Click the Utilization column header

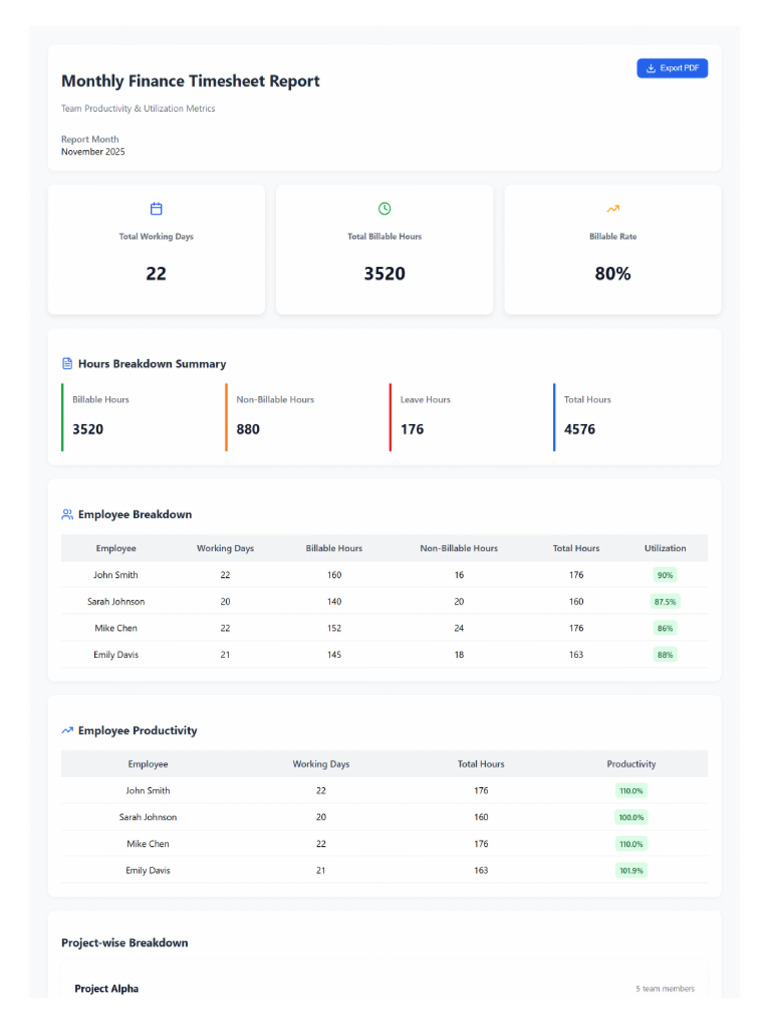point(665,548)
